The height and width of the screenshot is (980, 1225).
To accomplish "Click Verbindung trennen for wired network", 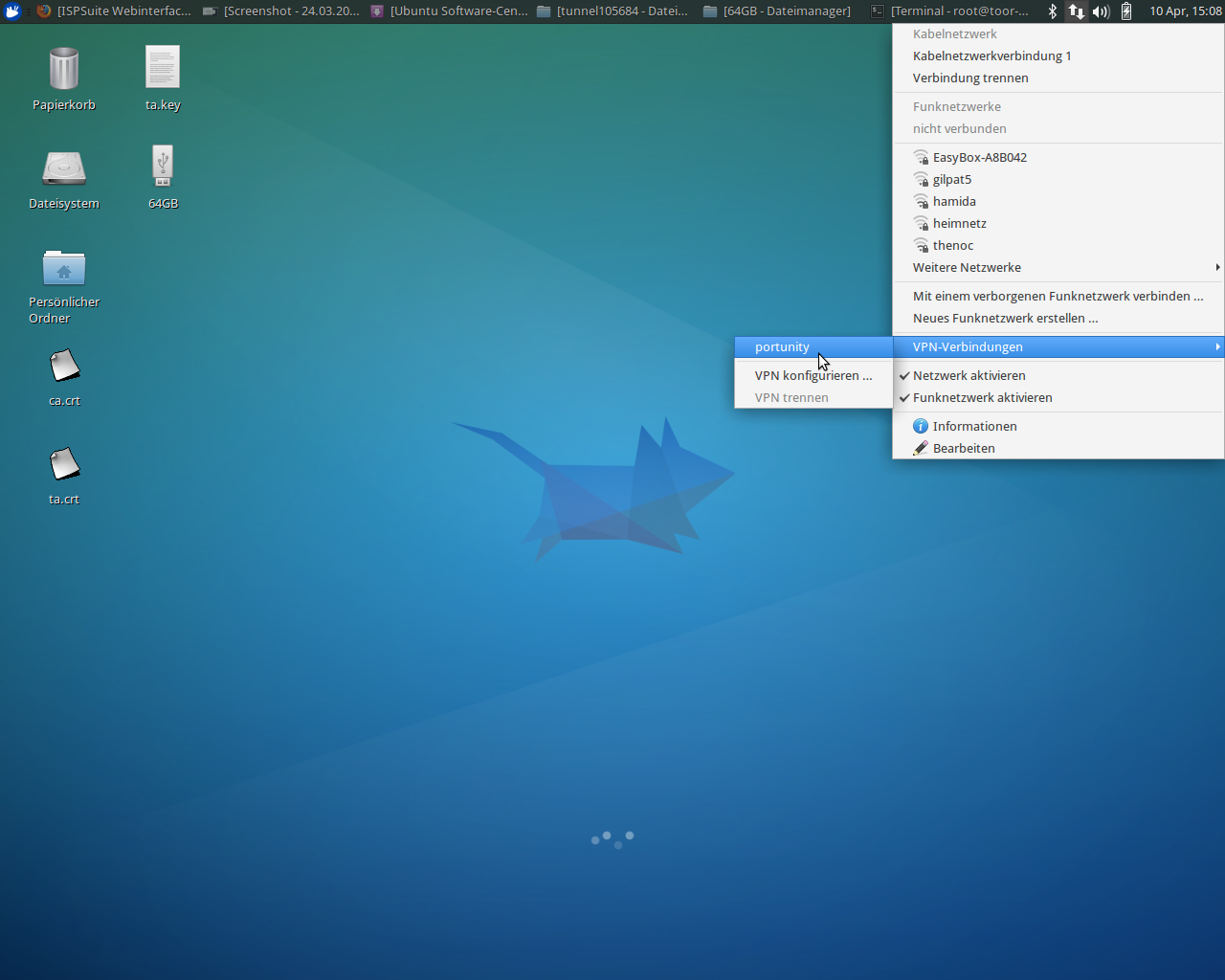I will click(x=970, y=78).
